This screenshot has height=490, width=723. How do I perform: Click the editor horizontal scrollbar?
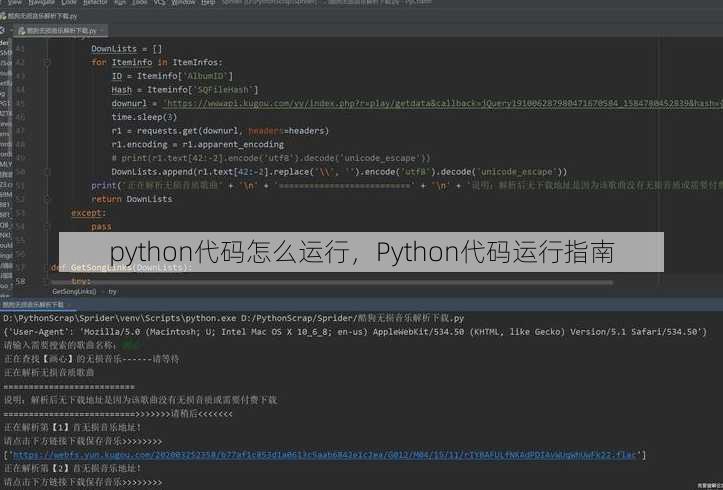coord(332,282)
